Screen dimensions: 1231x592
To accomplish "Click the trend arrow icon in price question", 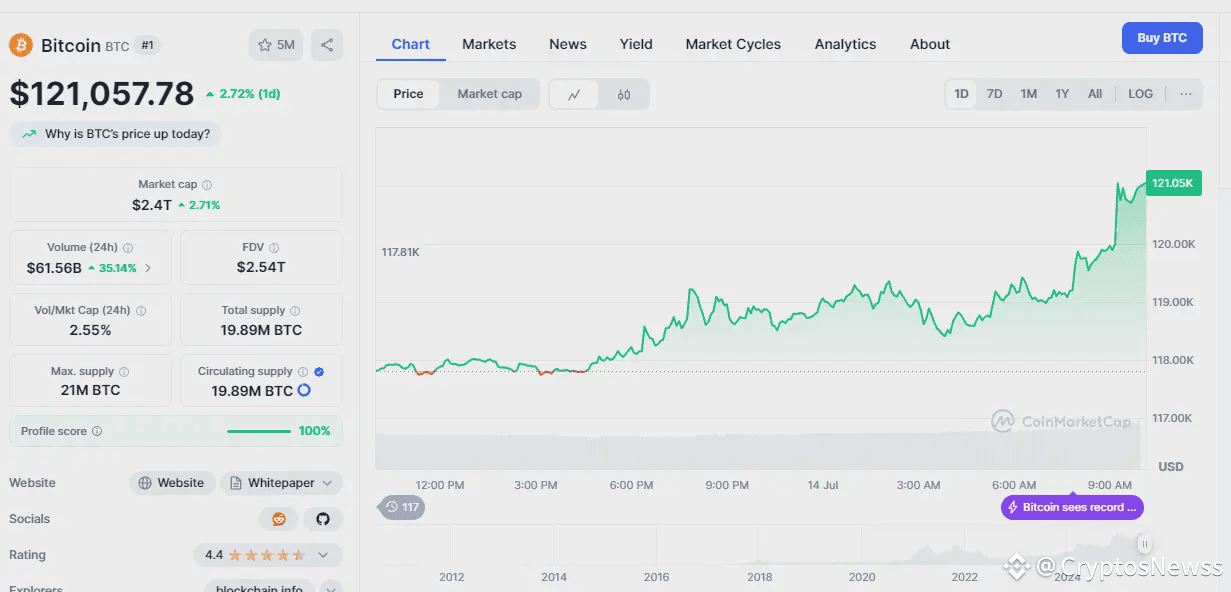I will (x=29, y=134).
